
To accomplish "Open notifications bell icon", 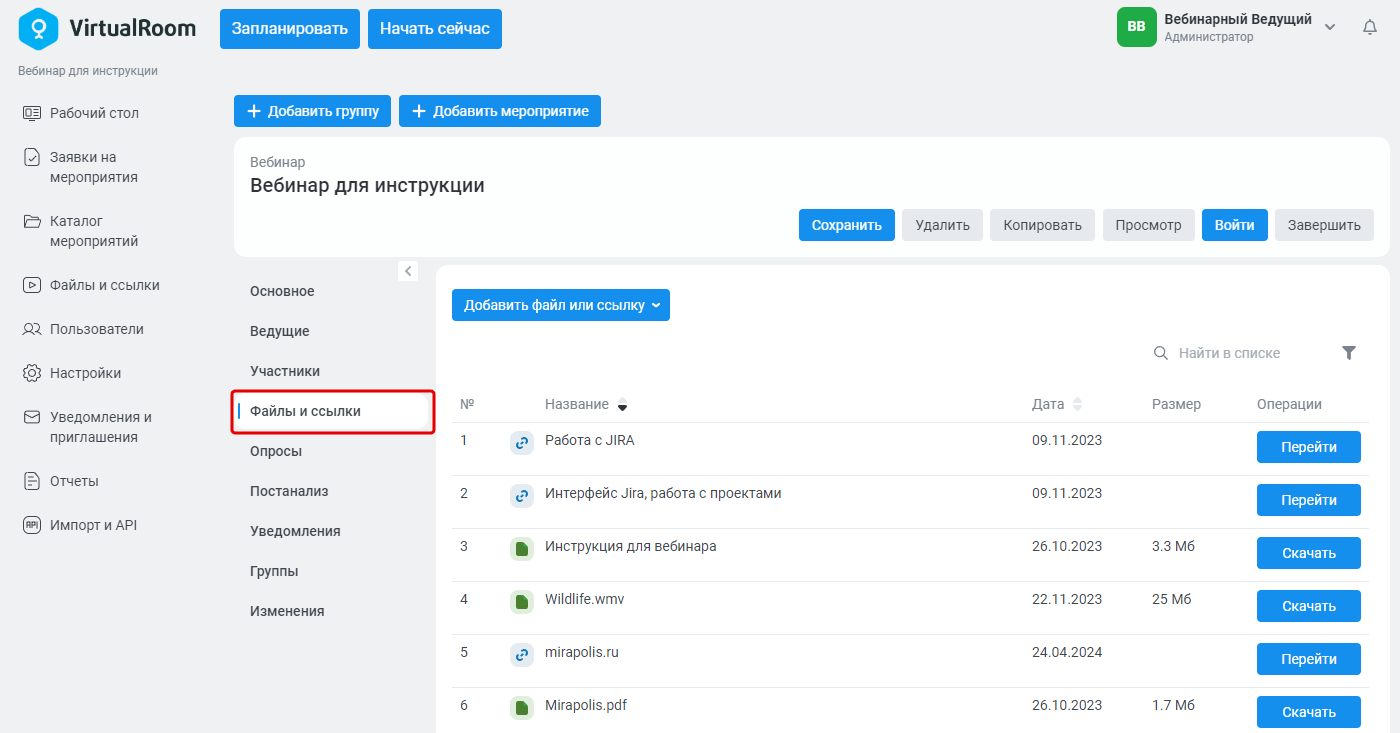I will click(x=1370, y=27).
